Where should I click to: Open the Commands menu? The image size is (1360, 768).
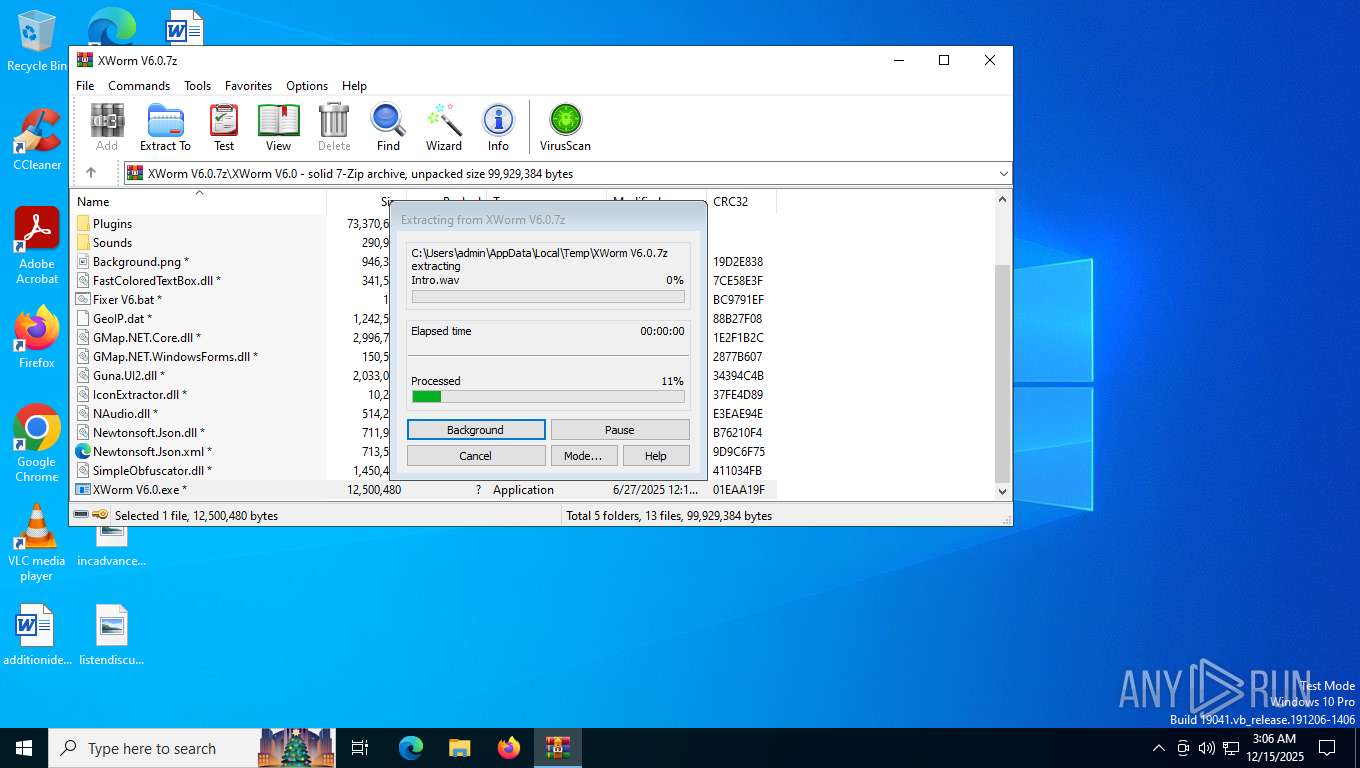(x=139, y=86)
